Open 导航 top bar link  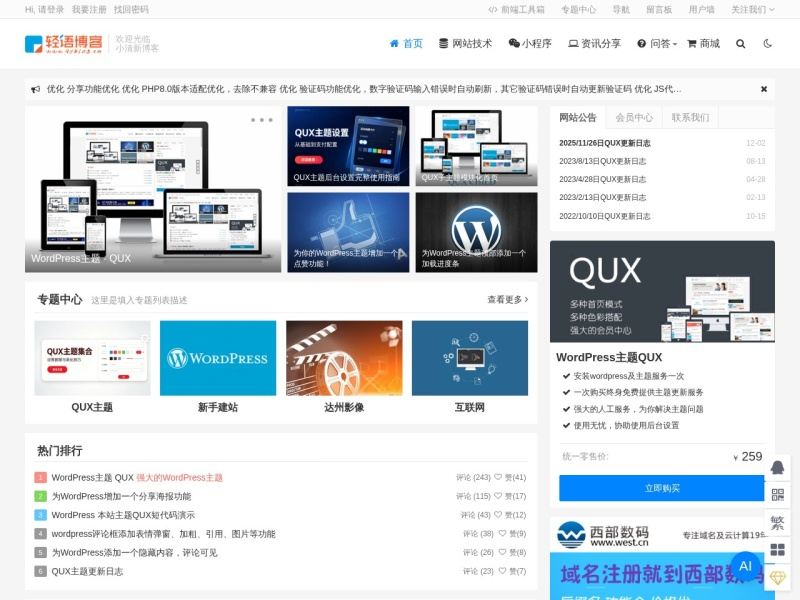click(x=621, y=9)
